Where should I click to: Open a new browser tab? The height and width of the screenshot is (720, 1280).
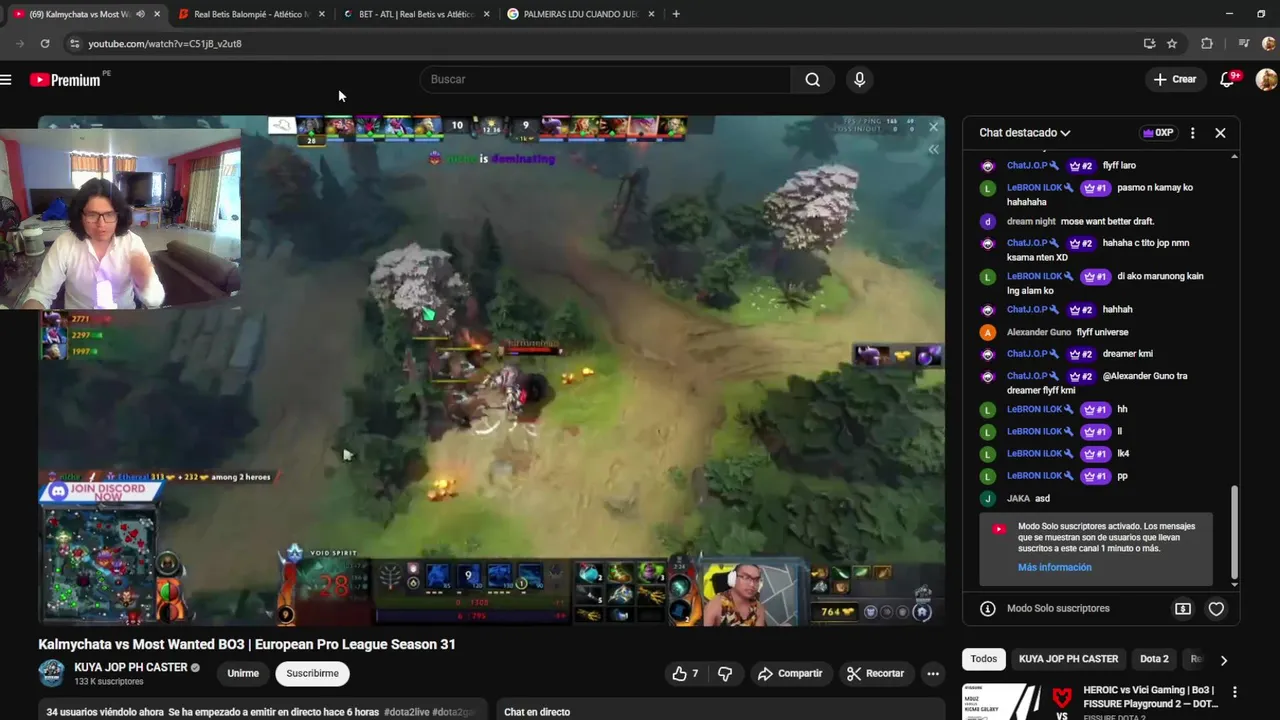point(676,14)
